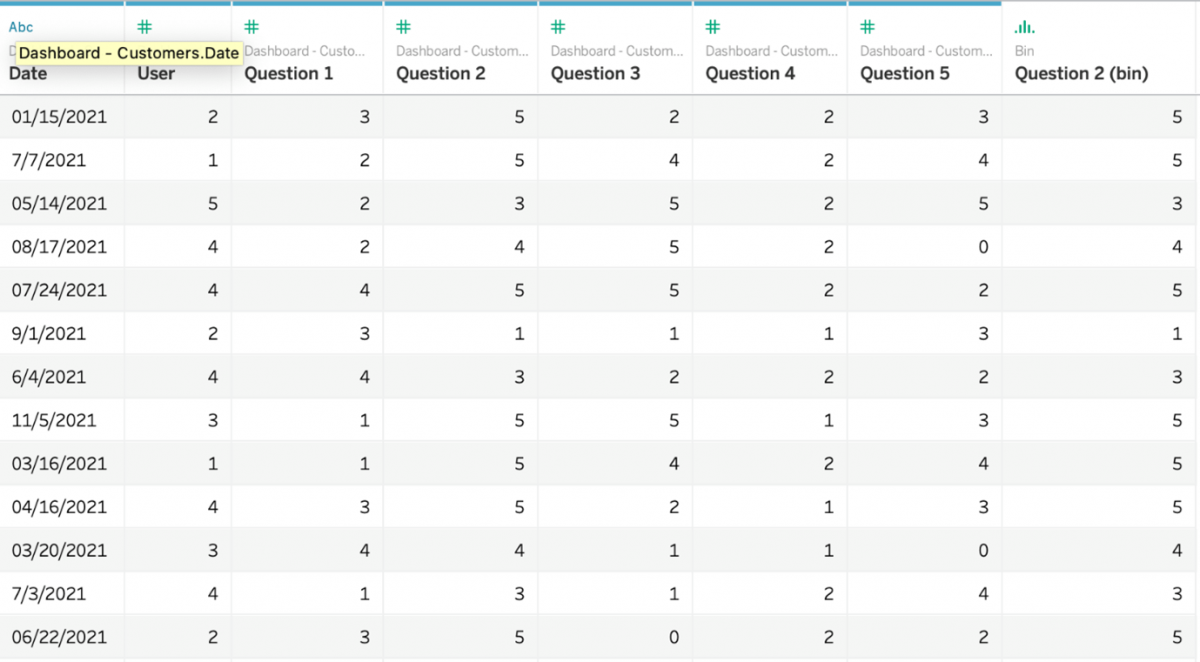The width and height of the screenshot is (1200, 662).
Task: Select the Question 1 column header
Action: pos(288,73)
